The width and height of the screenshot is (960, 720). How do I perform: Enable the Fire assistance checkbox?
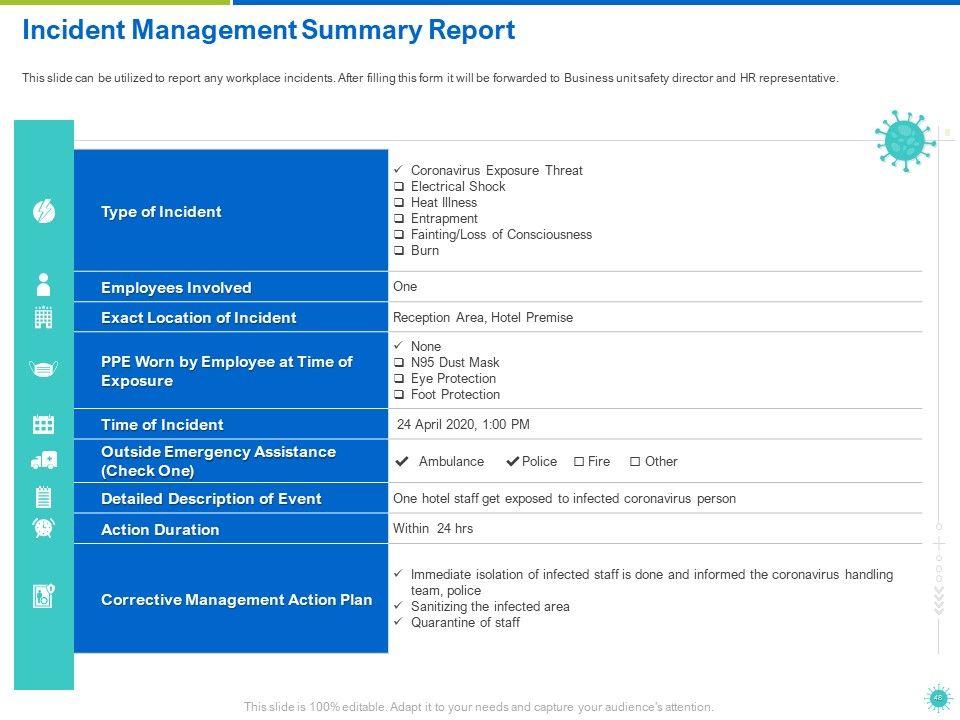click(x=579, y=462)
